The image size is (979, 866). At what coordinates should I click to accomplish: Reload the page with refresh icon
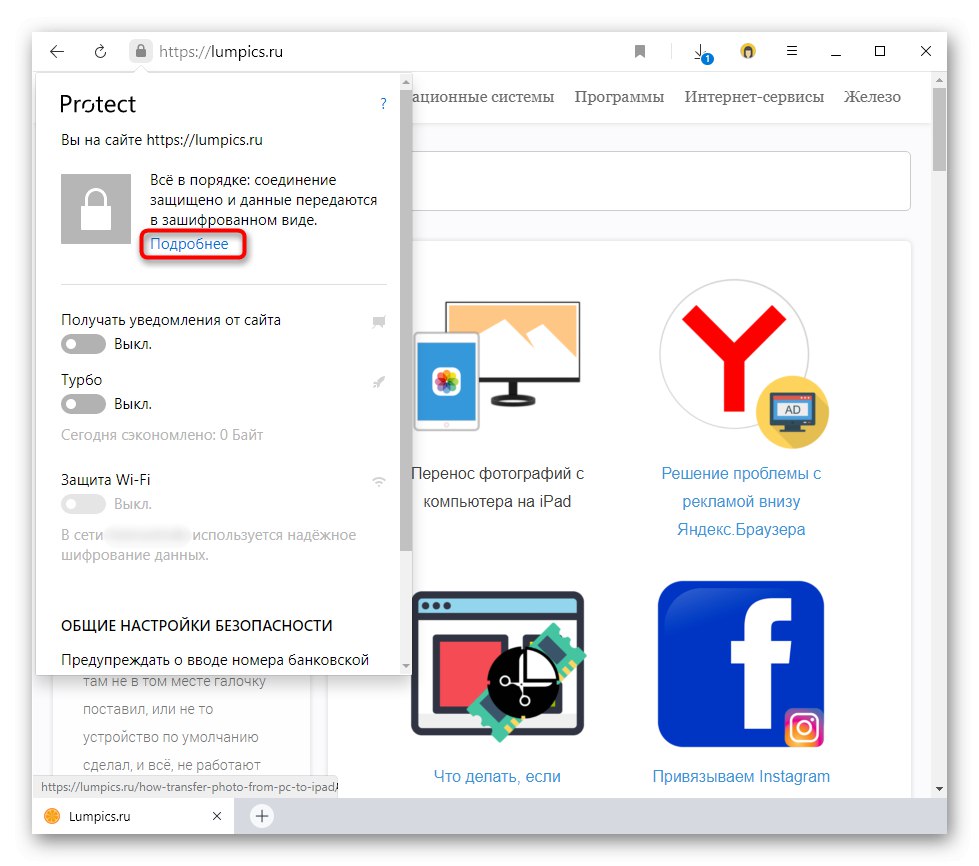[x=100, y=51]
